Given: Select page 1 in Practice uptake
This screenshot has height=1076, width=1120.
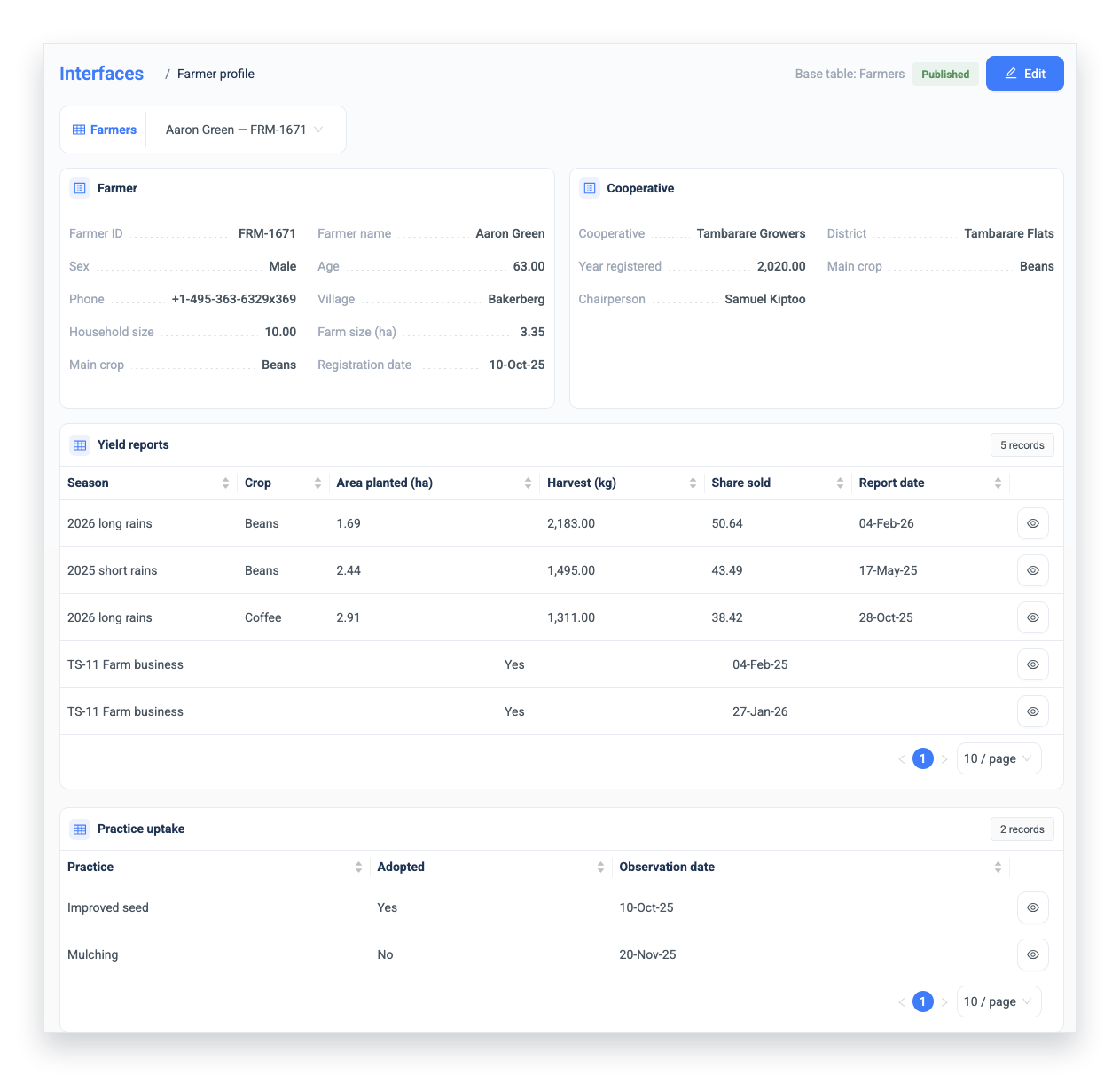Looking at the screenshot, I should tap(923, 1001).
